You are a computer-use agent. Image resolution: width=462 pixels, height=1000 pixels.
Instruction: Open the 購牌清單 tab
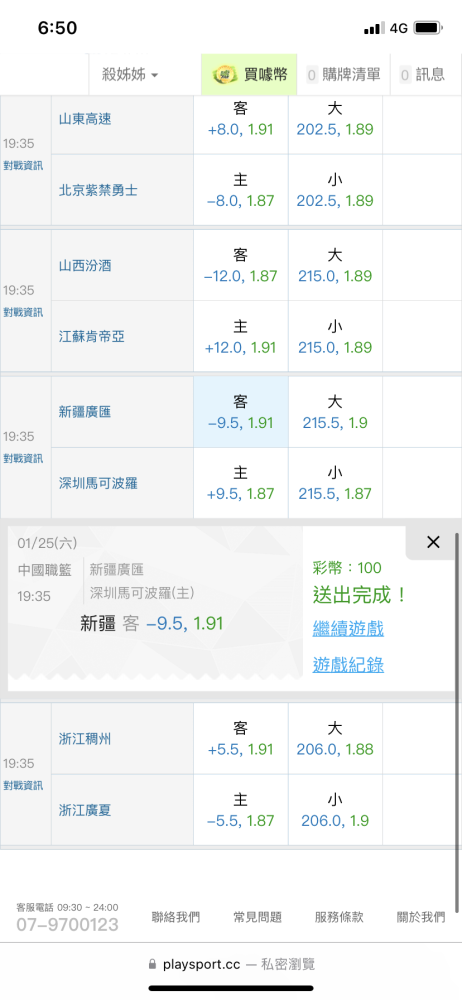pyautogui.click(x=343, y=75)
